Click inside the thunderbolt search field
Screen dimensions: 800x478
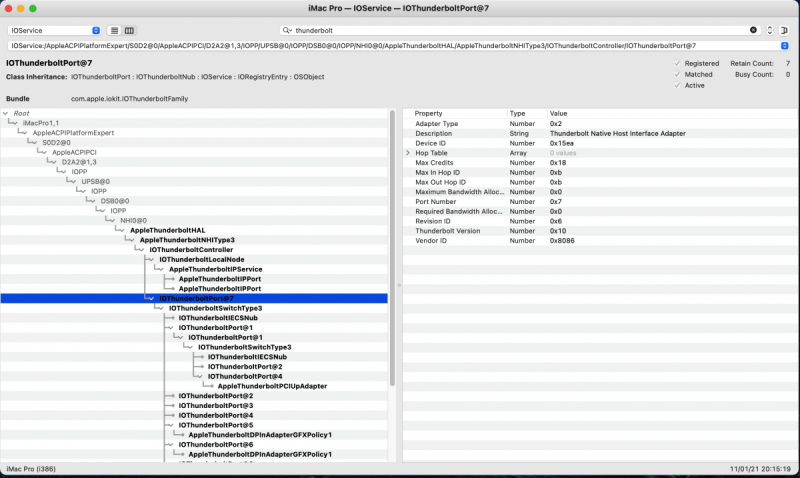point(500,31)
